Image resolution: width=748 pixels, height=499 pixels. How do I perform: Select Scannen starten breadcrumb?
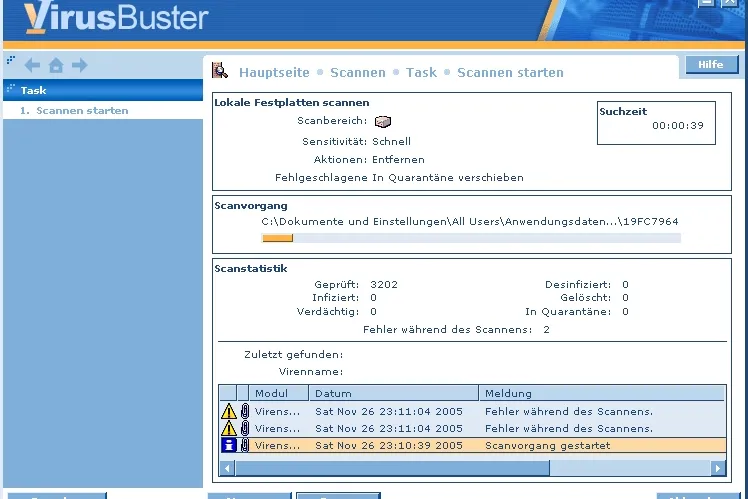point(510,73)
